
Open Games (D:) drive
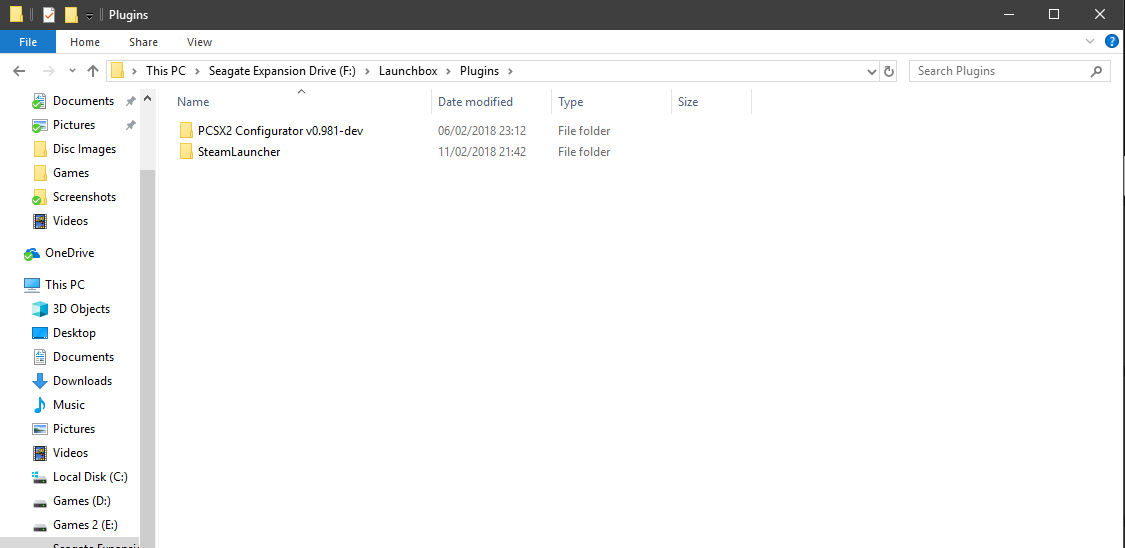(82, 501)
